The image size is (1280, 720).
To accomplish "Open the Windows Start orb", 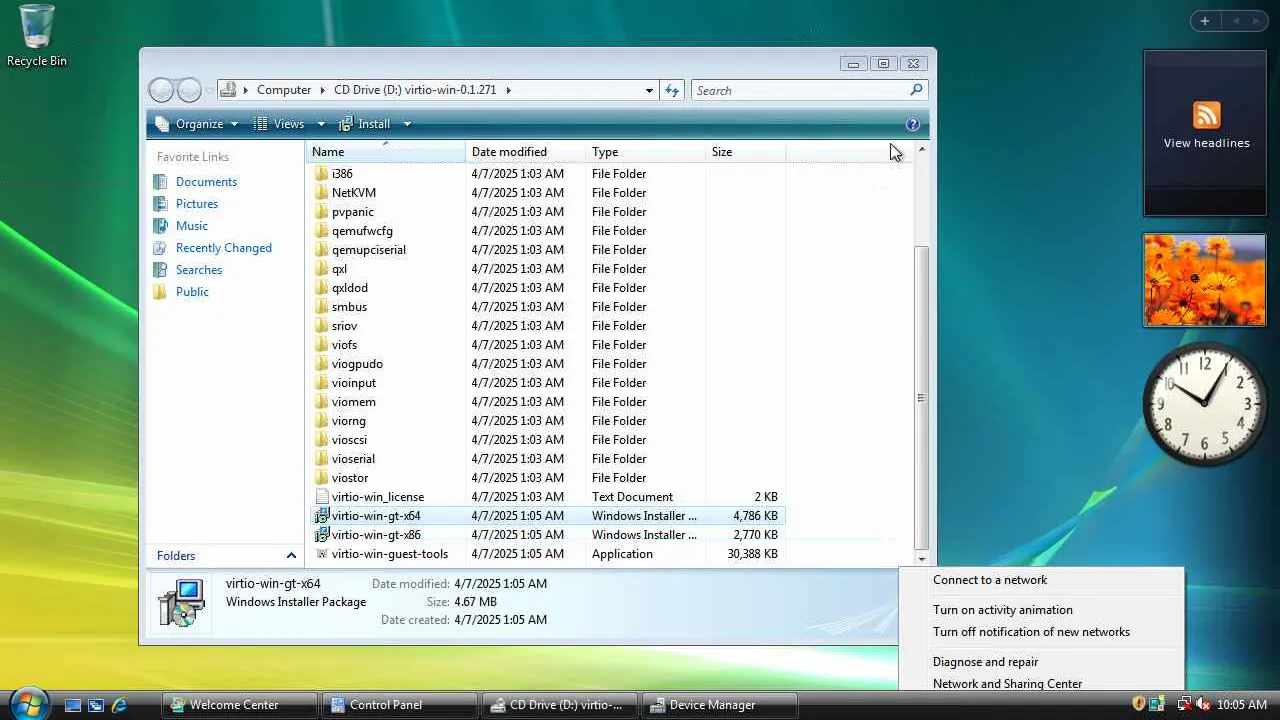I will coord(28,703).
